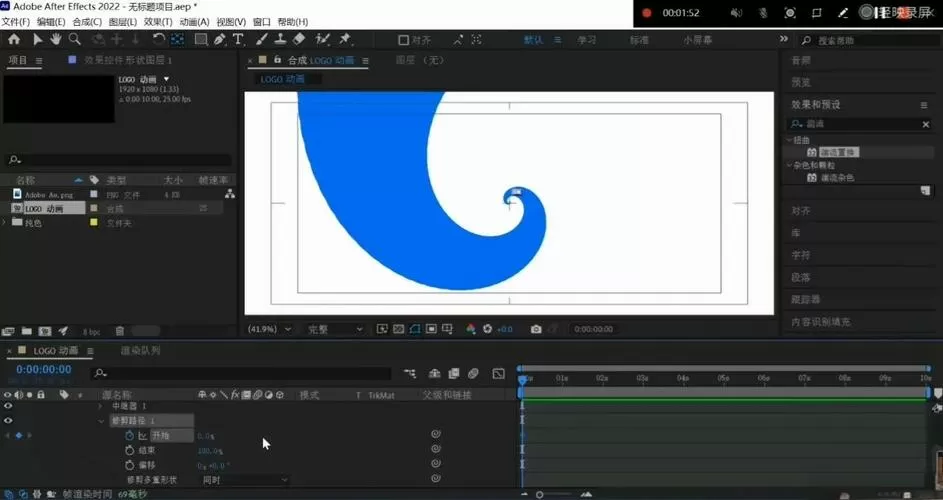Create new folder in the Project panel
This screenshot has width=943, height=500.
tap(26, 331)
